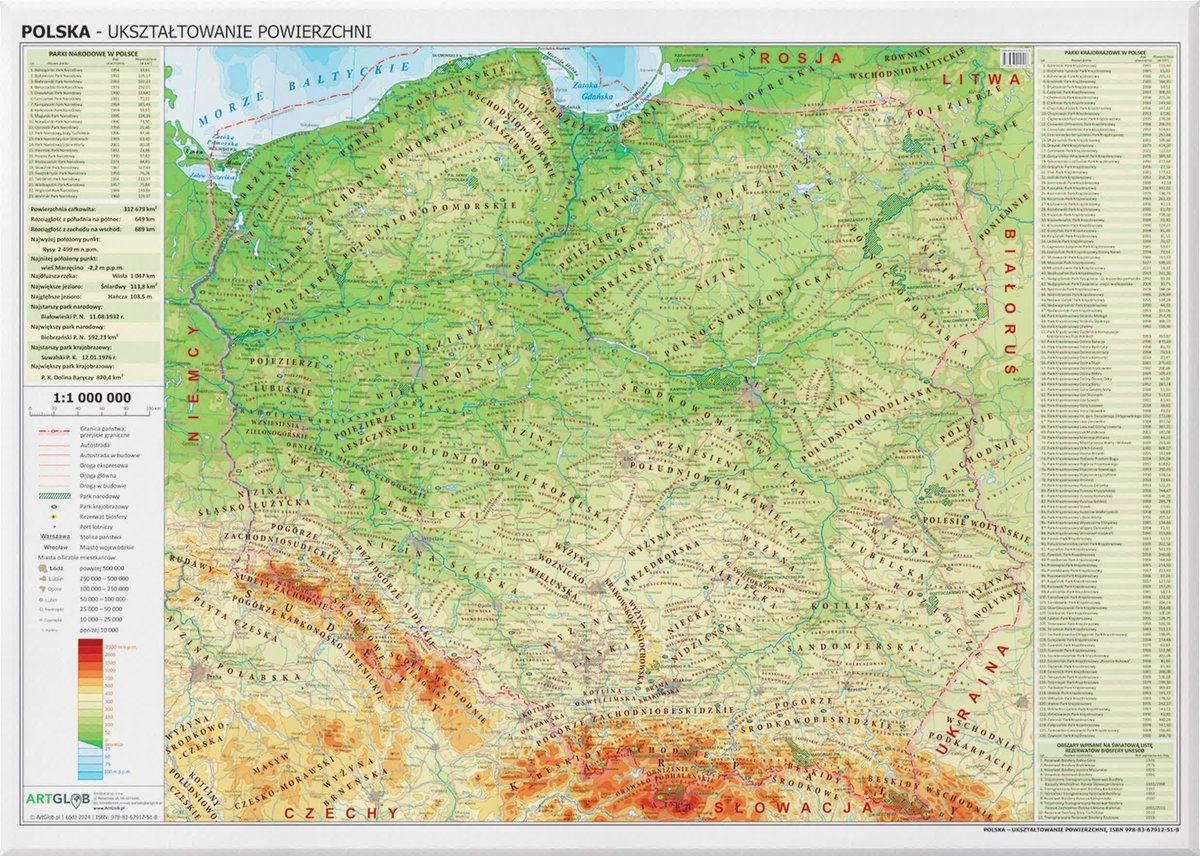Click the Park krajobrazowy legend symbol
Screen dimensions: 1200x856
pyautogui.click(x=56, y=508)
